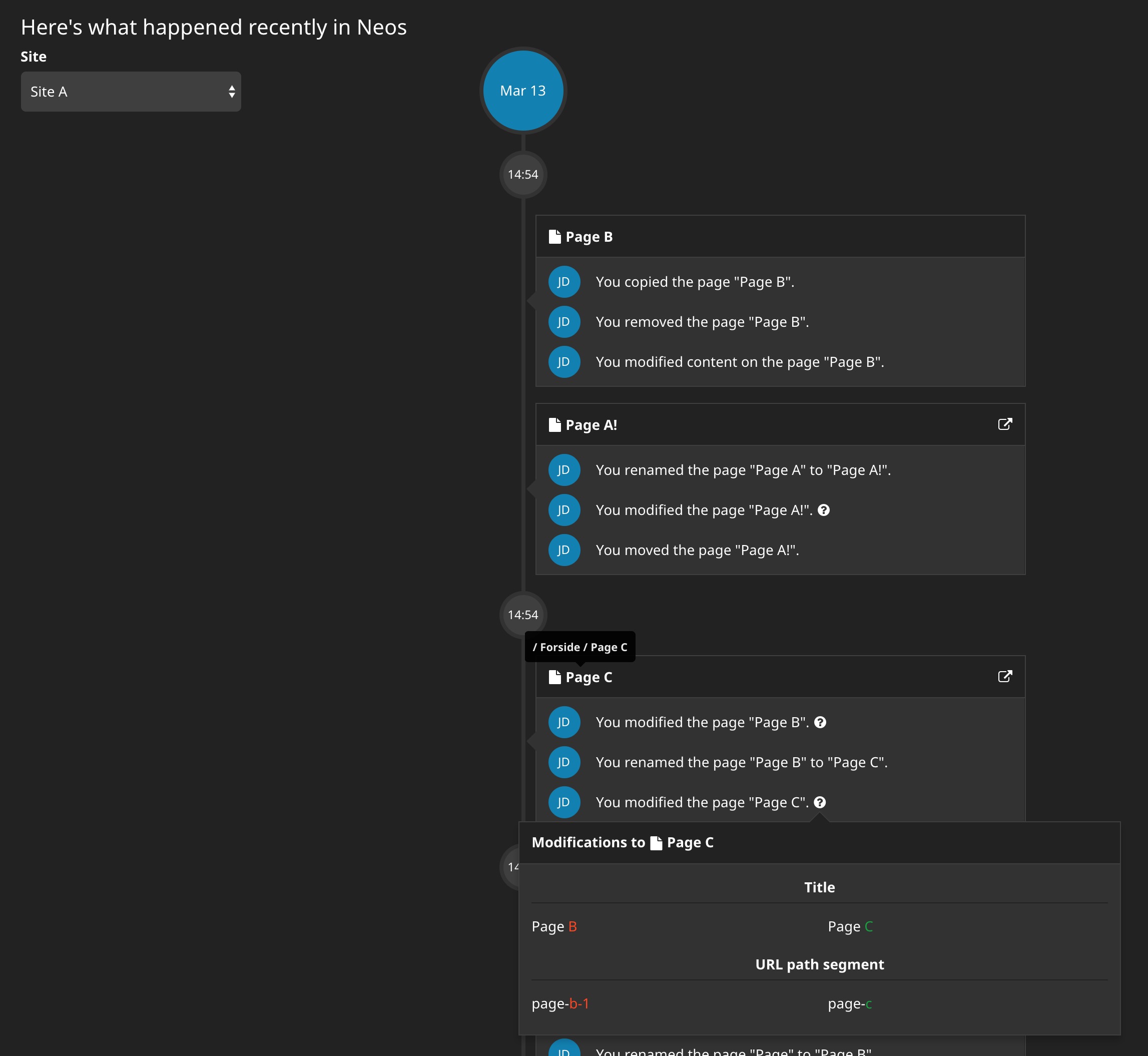Open Page A! via external link icon
Screen dimensions: 1148x1056
tap(1004, 424)
